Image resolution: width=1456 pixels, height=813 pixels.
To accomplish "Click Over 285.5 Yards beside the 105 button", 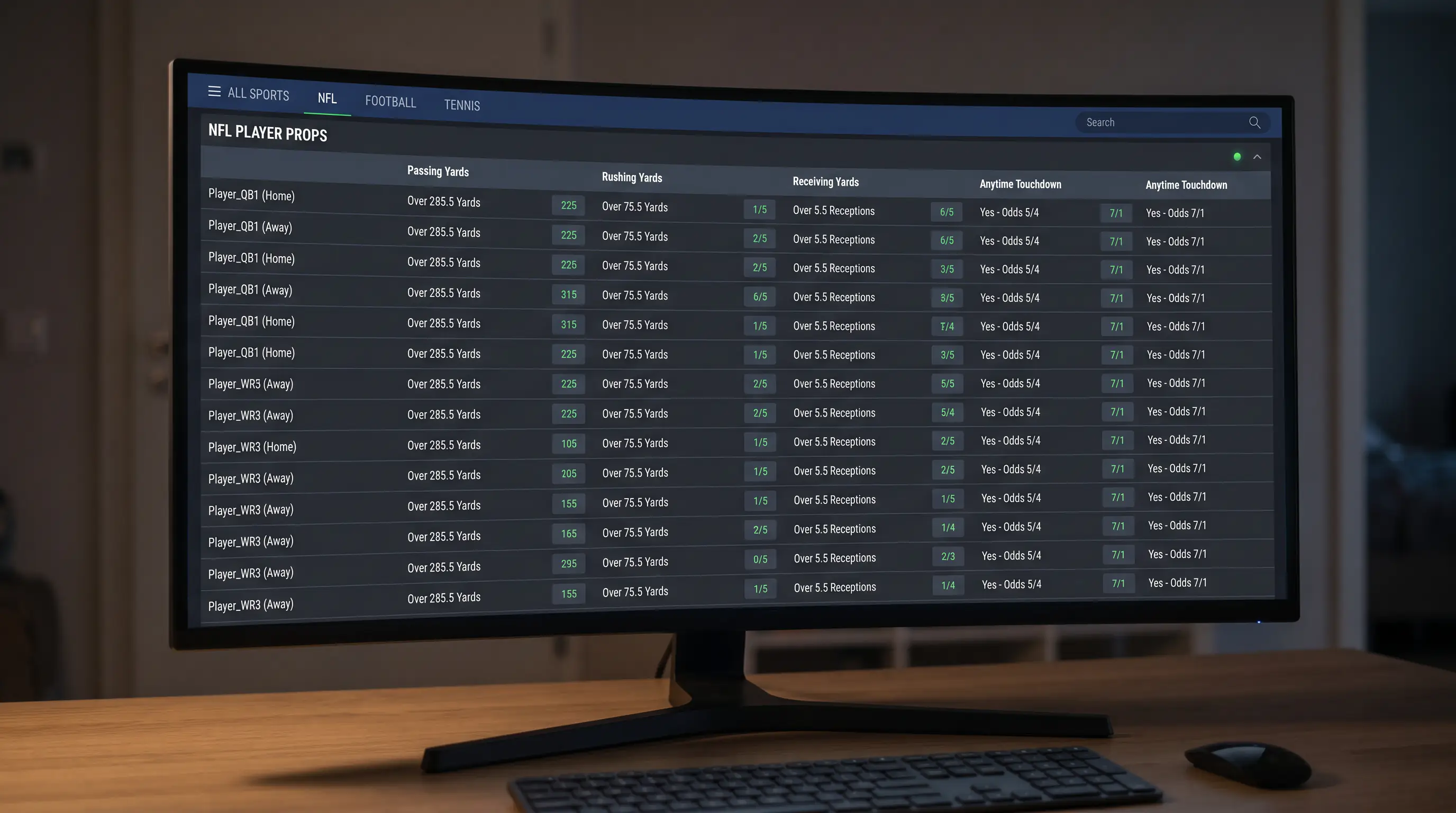I will (x=444, y=445).
